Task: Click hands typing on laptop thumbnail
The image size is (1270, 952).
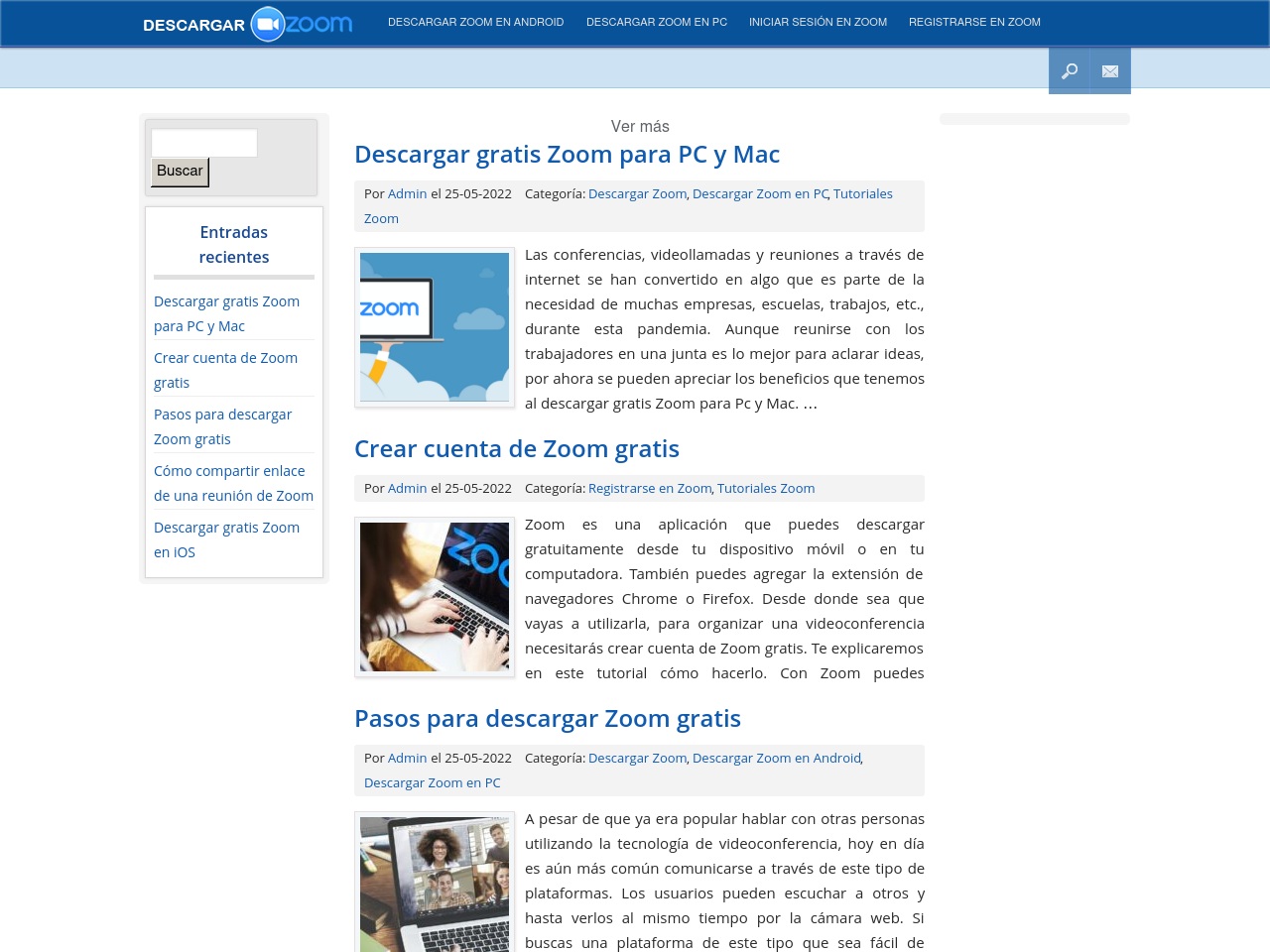Action: coord(435,597)
